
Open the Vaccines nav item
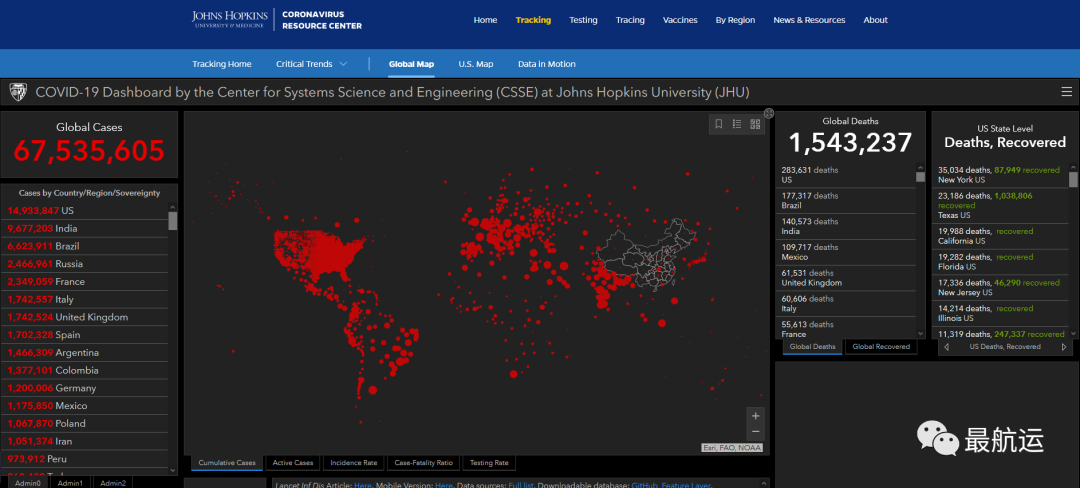point(680,20)
